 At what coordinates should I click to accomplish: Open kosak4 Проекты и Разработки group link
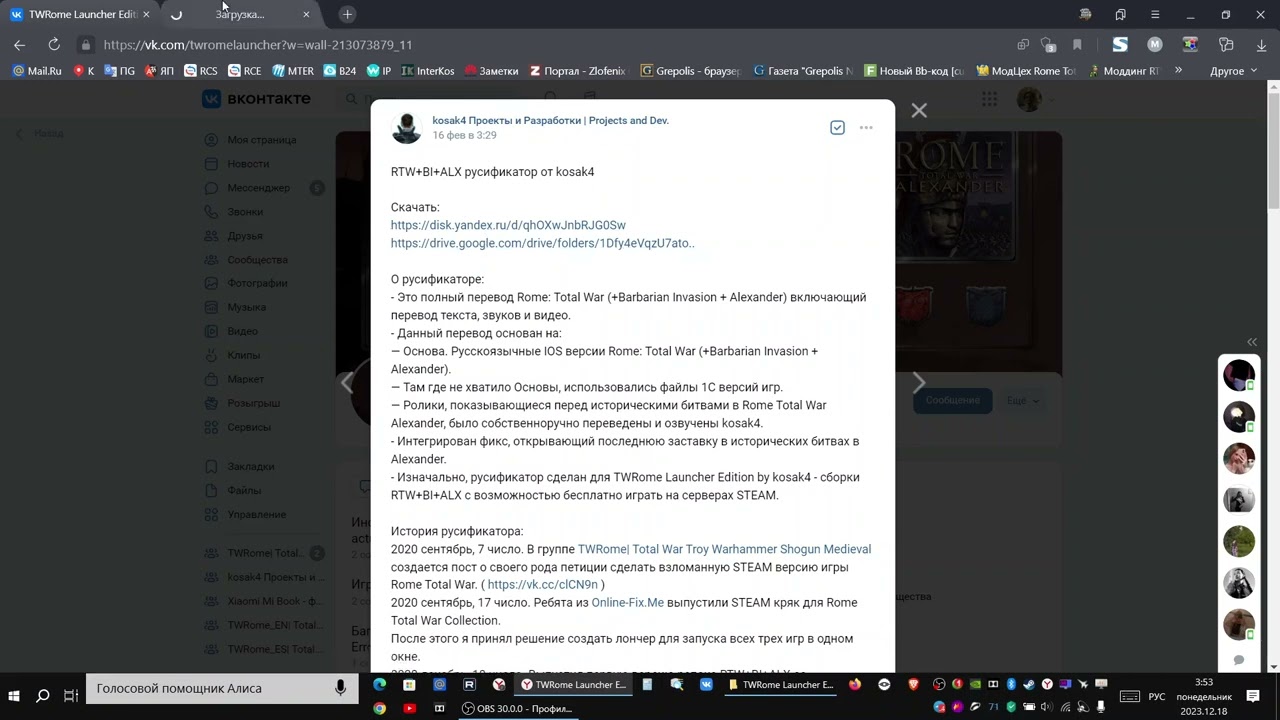coord(550,120)
